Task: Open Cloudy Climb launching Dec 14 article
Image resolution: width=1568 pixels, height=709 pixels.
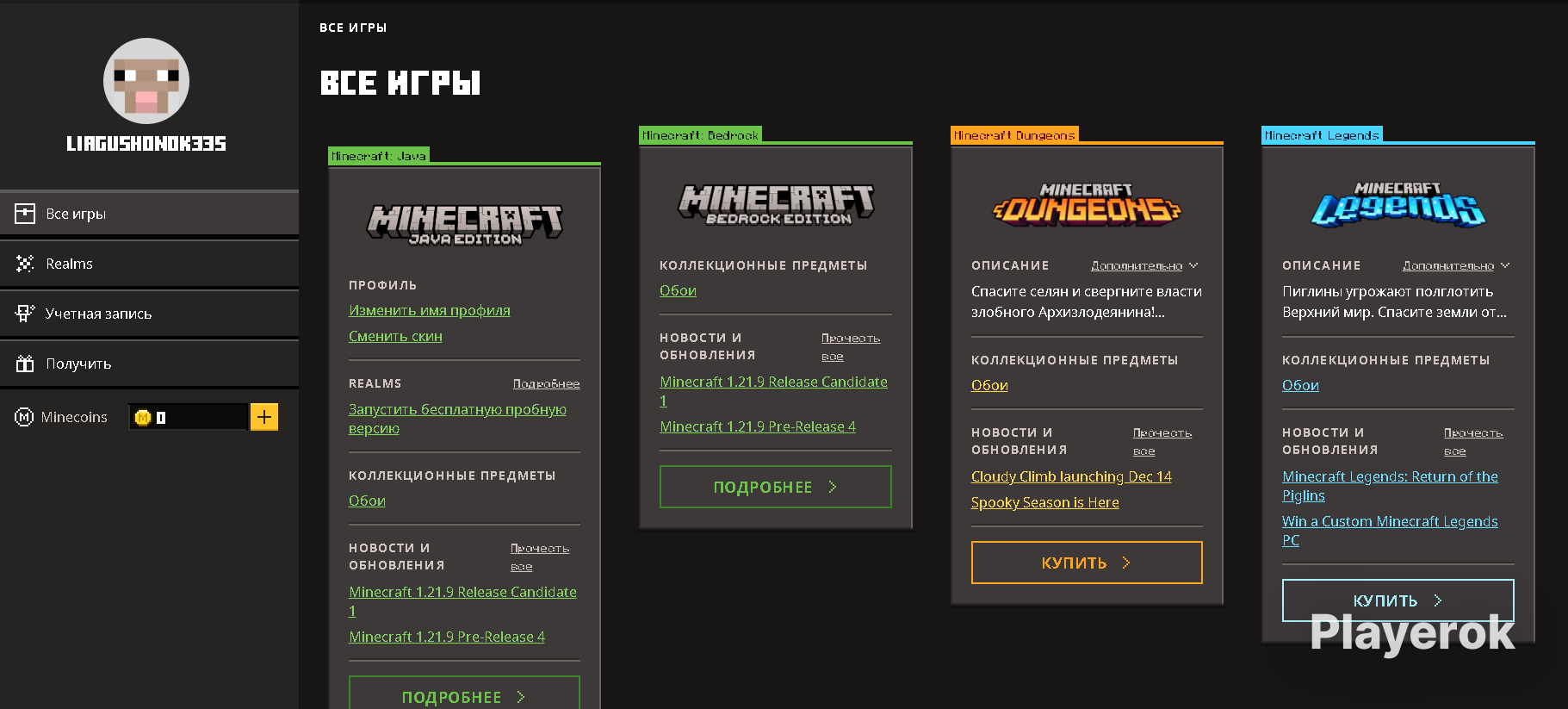Action: click(x=1071, y=477)
